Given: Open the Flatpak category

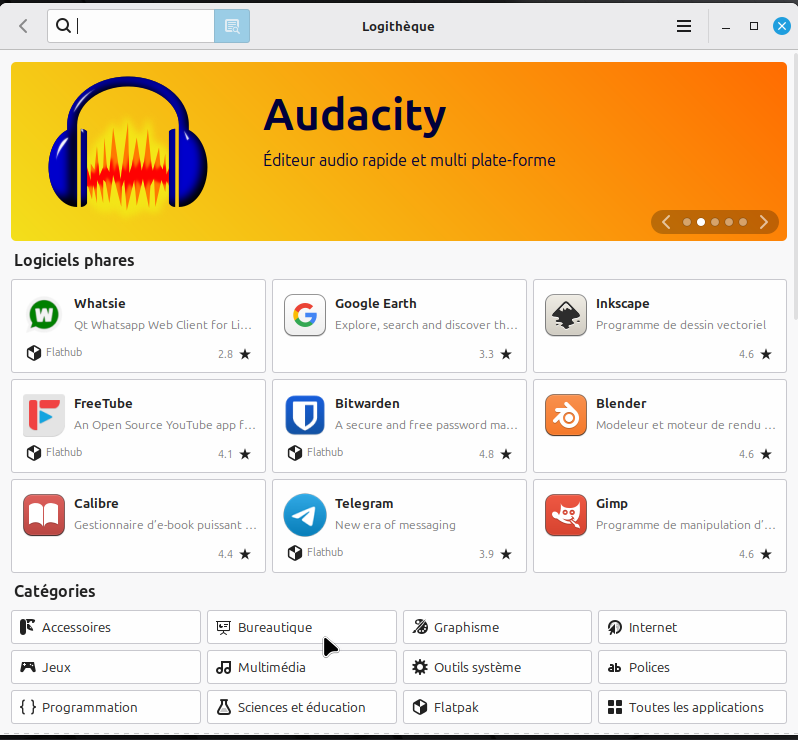Looking at the screenshot, I should coord(497,707).
